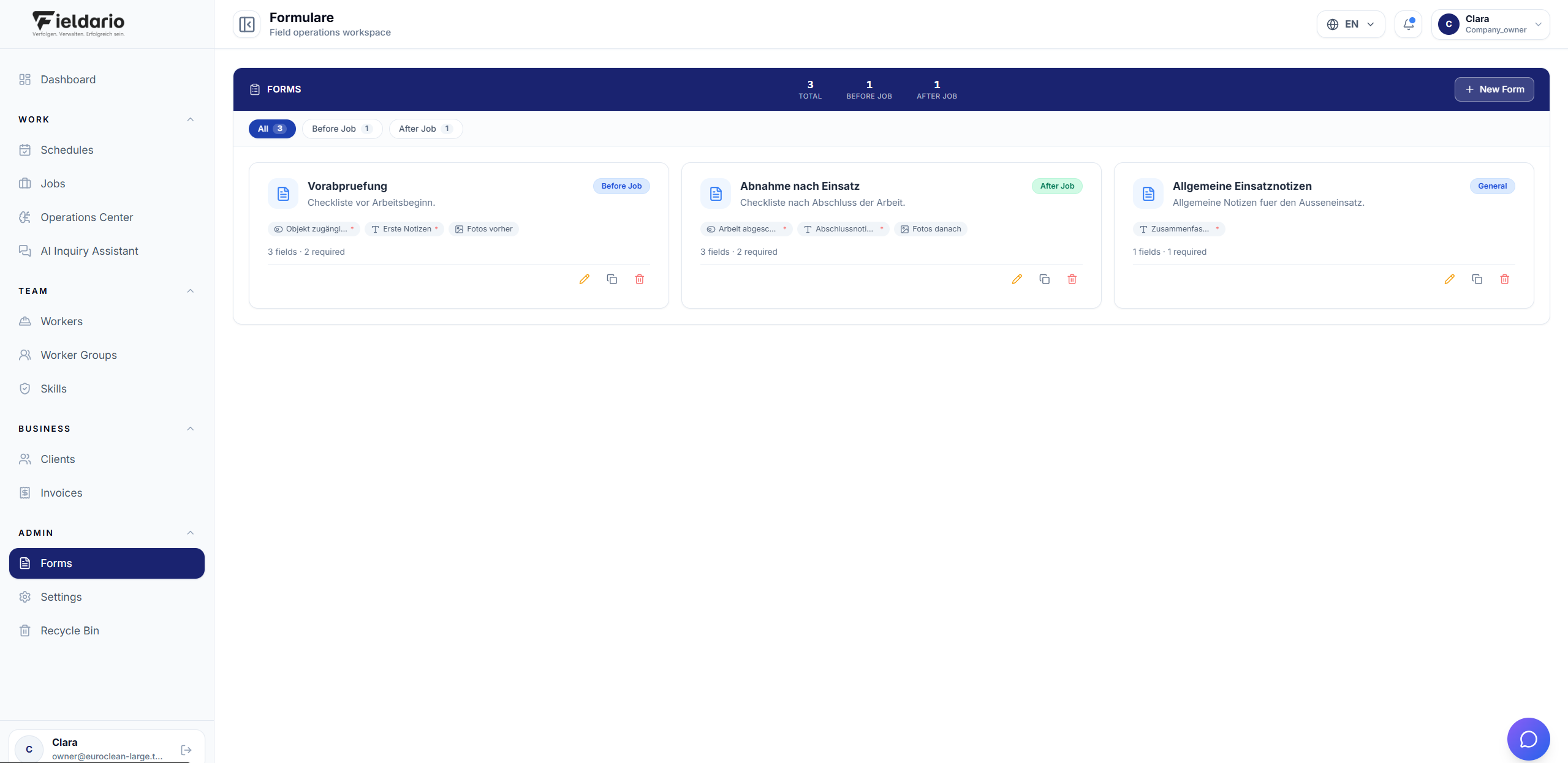Filter forms by After Job

[x=426, y=129]
